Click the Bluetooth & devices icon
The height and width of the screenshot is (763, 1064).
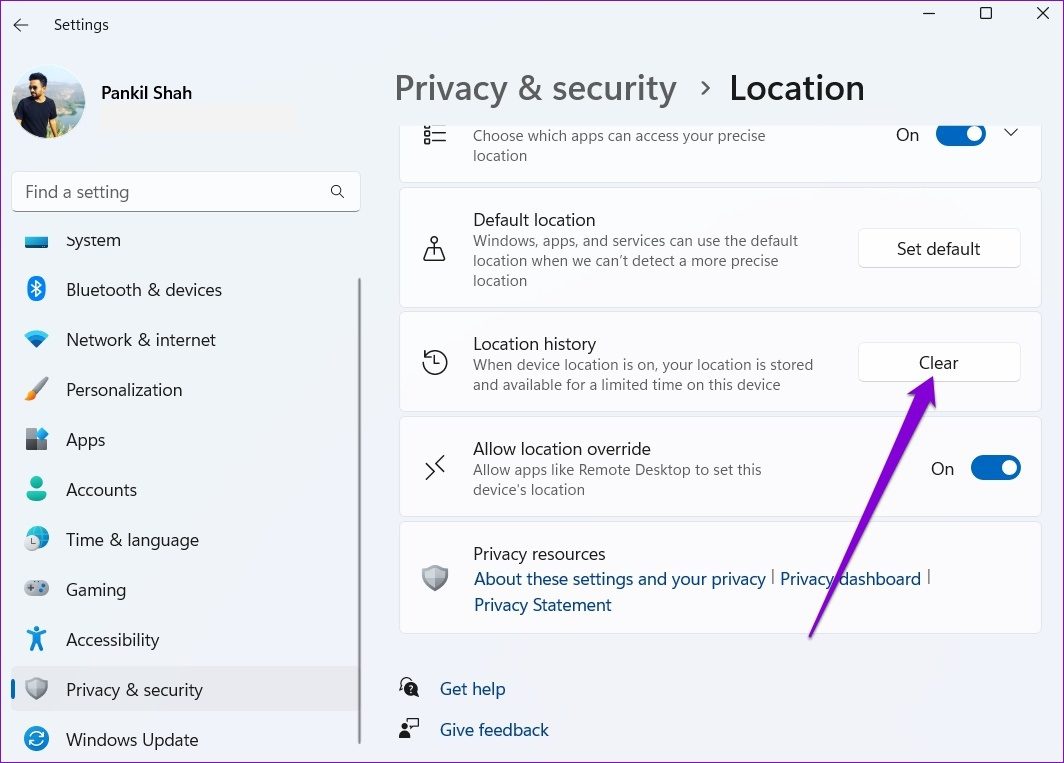pyautogui.click(x=37, y=290)
